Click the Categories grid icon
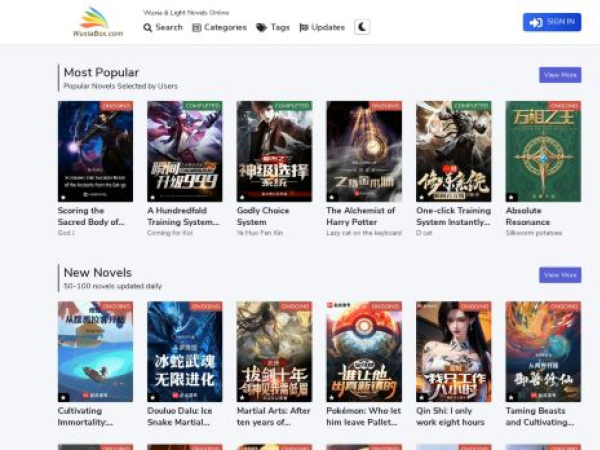This screenshot has width=600, height=450. [196, 28]
